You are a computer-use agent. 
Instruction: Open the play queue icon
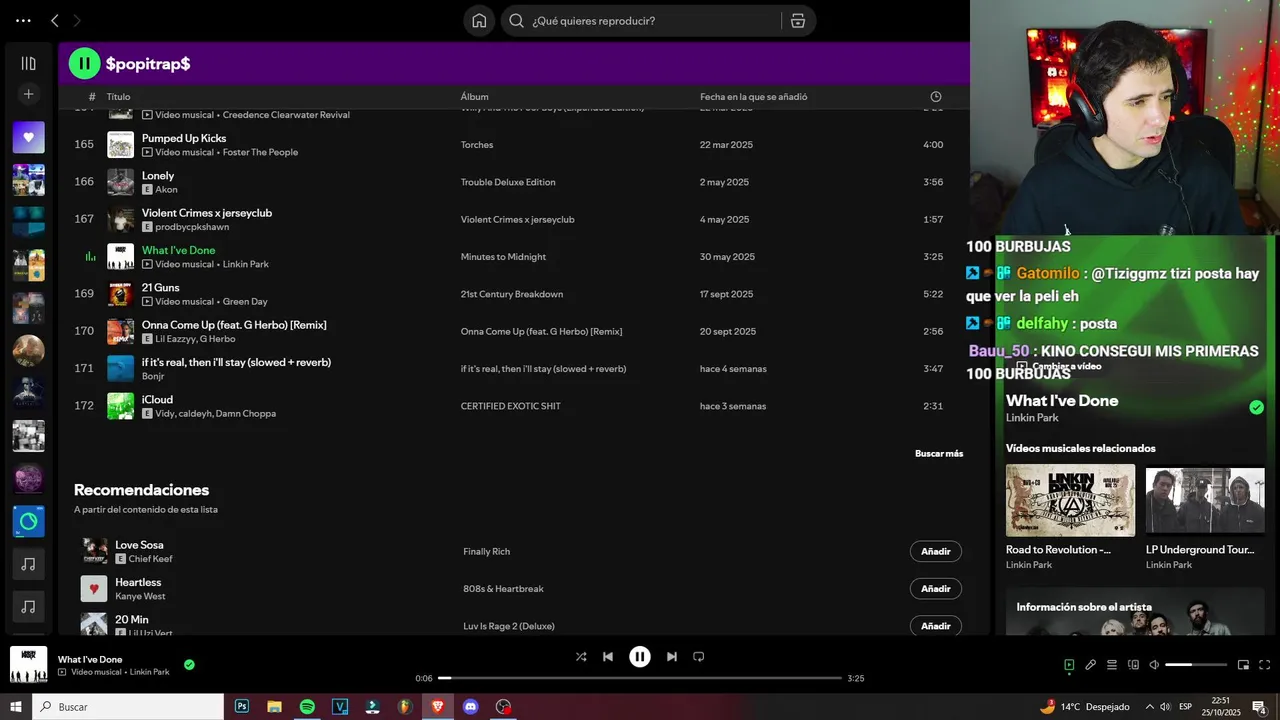[1112, 665]
